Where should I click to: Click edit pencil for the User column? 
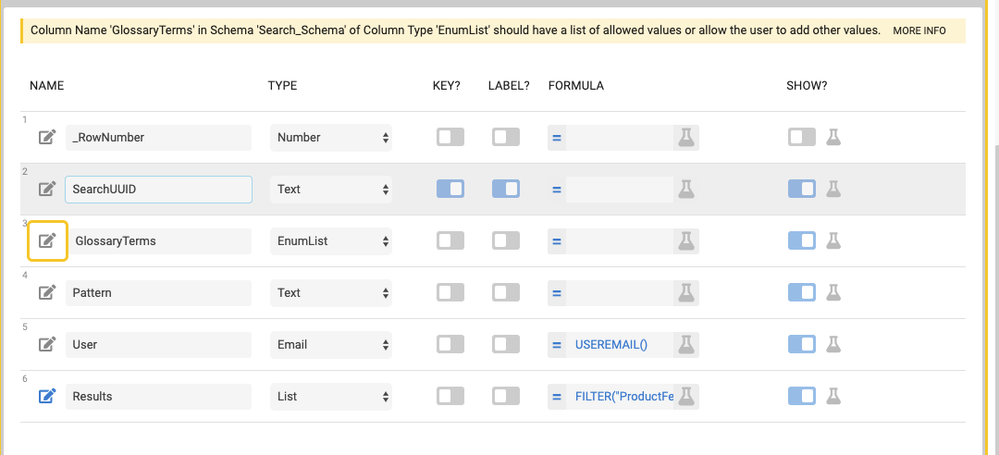coord(48,344)
